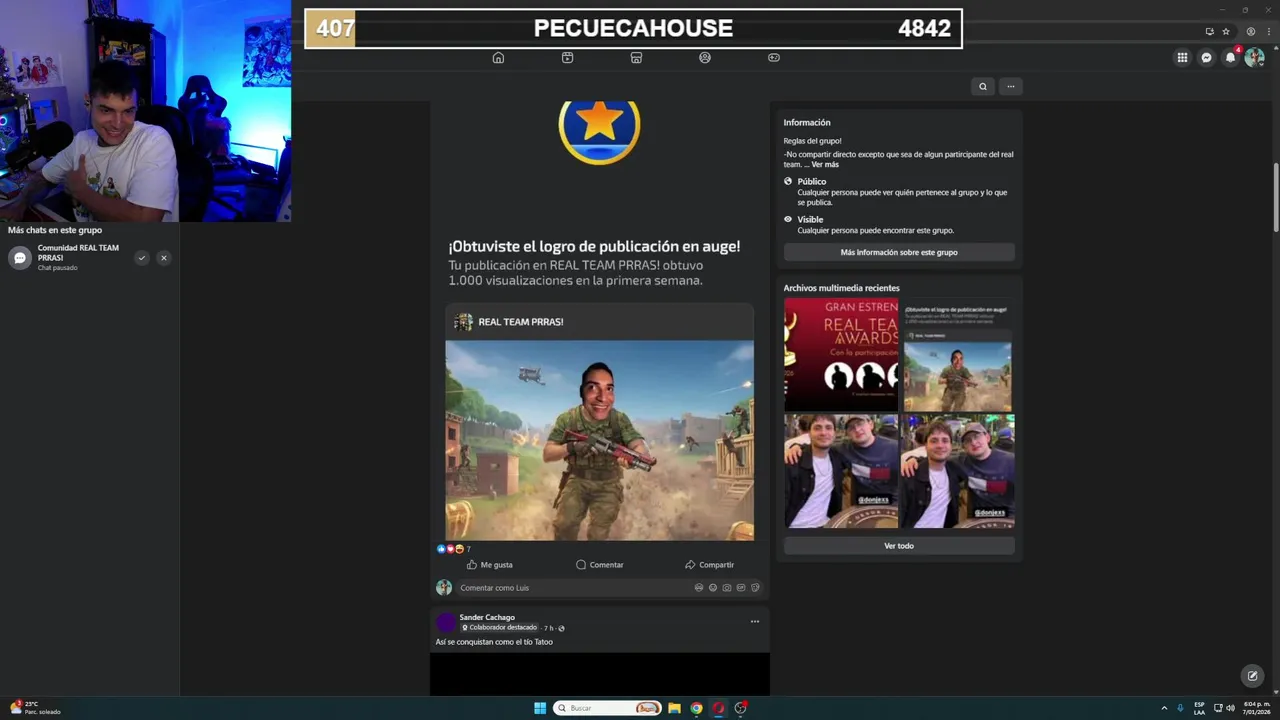Open REAL TEAM AWARDS media thumbnail
Image resolution: width=1280 pixels, height=720 pixels.
coord(841,354)
